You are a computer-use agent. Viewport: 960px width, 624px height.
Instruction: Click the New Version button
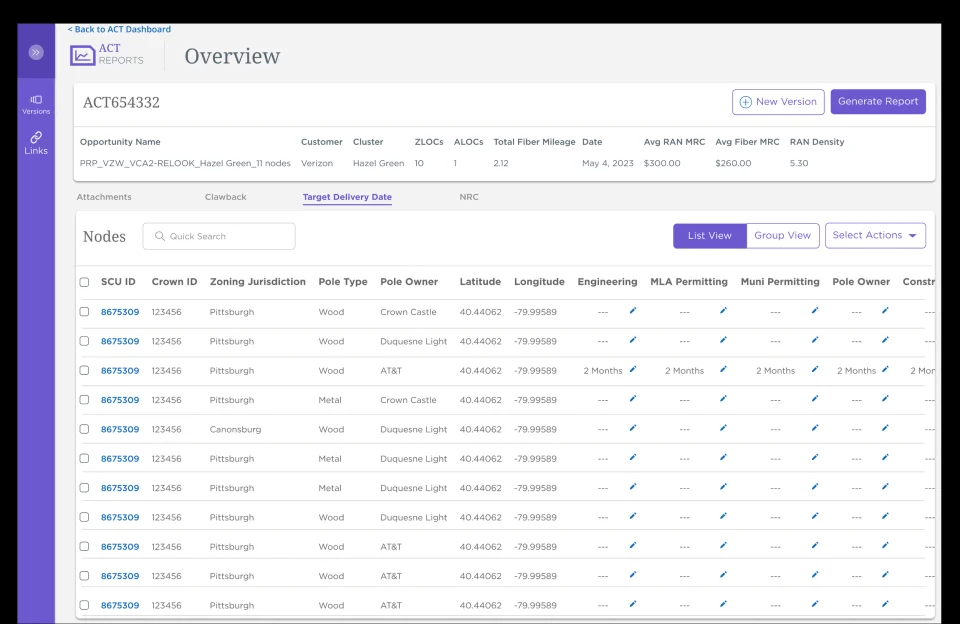coord(778,102)
